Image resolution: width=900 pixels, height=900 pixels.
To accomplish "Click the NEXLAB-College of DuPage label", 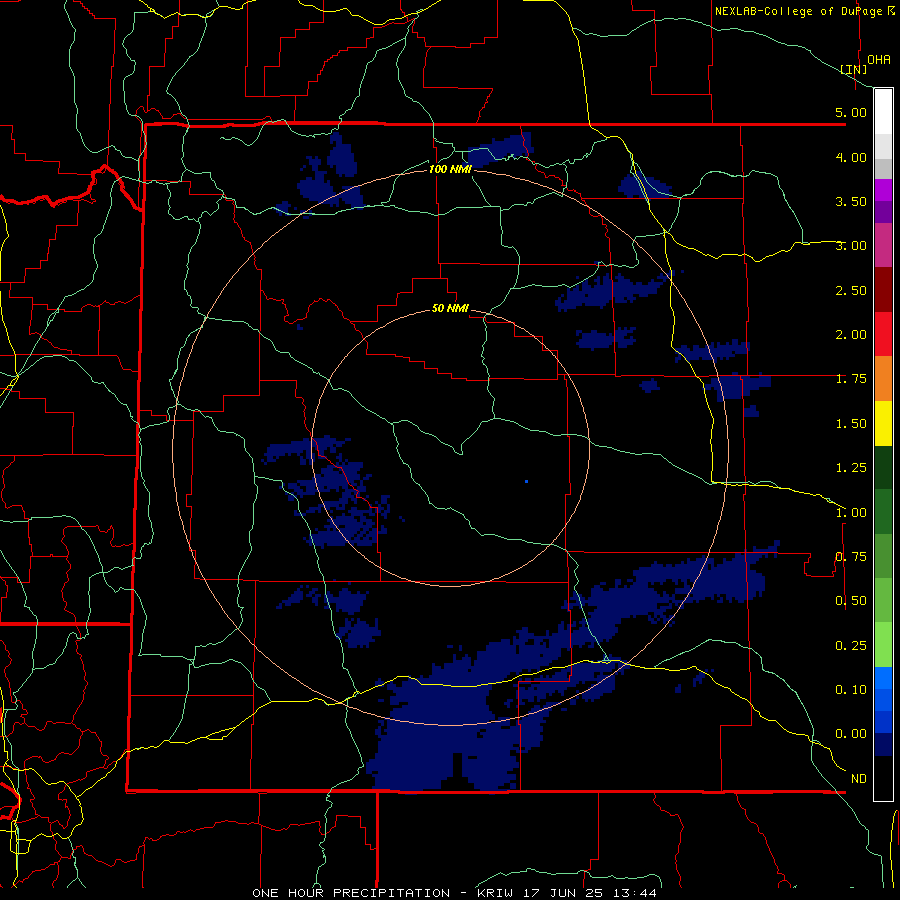I will coord(798,11).
